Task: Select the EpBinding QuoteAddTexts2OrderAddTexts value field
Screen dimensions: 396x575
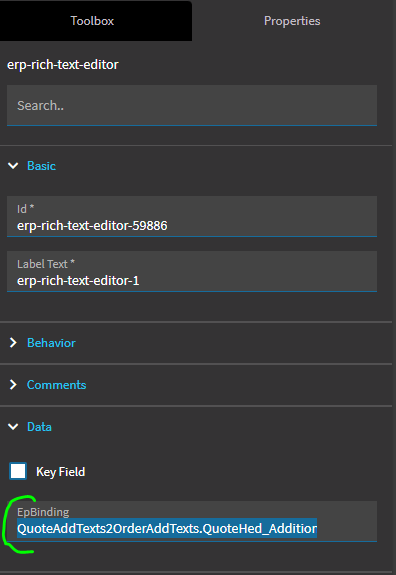Action: (192, 521)
